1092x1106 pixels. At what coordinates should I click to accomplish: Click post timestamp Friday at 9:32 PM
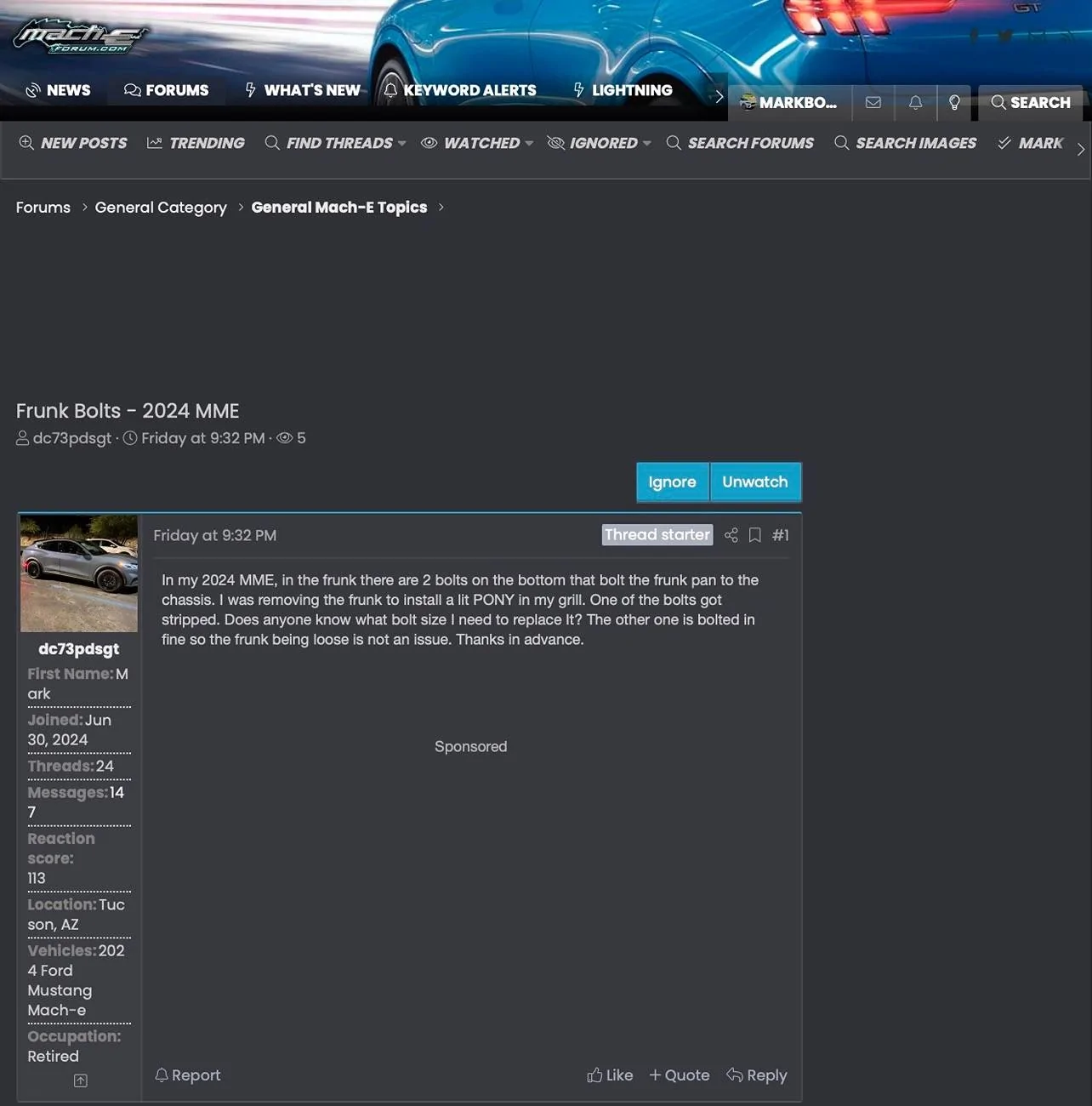[x=215, y=535]
